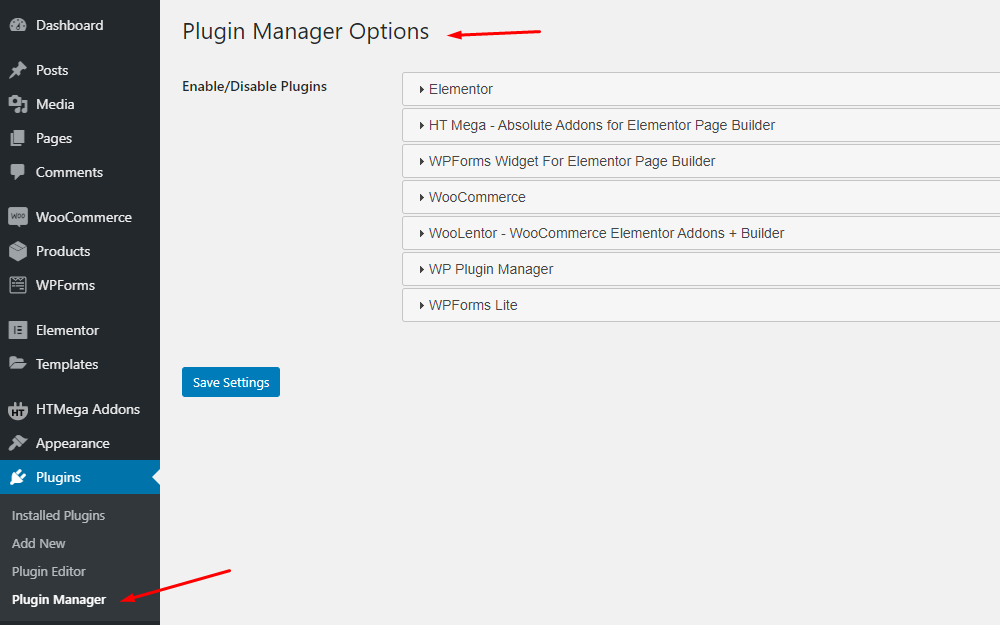The width and height of the screenshot is (1000, 625).
Task: Click the Save Settings button
Action: (x=230, y=382)
